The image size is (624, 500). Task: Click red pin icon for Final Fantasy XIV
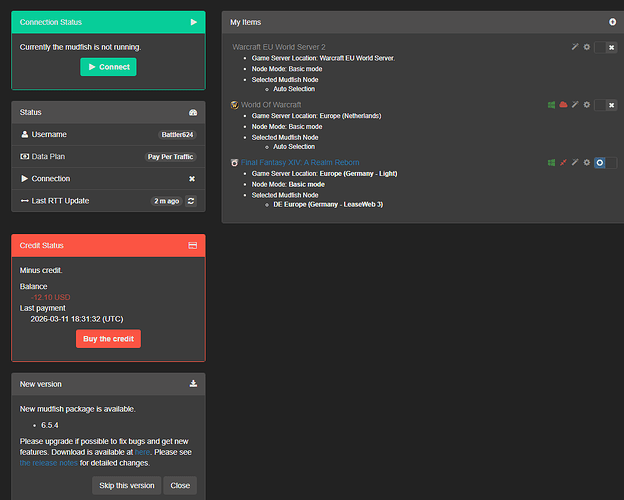click(x=563, y=162)
